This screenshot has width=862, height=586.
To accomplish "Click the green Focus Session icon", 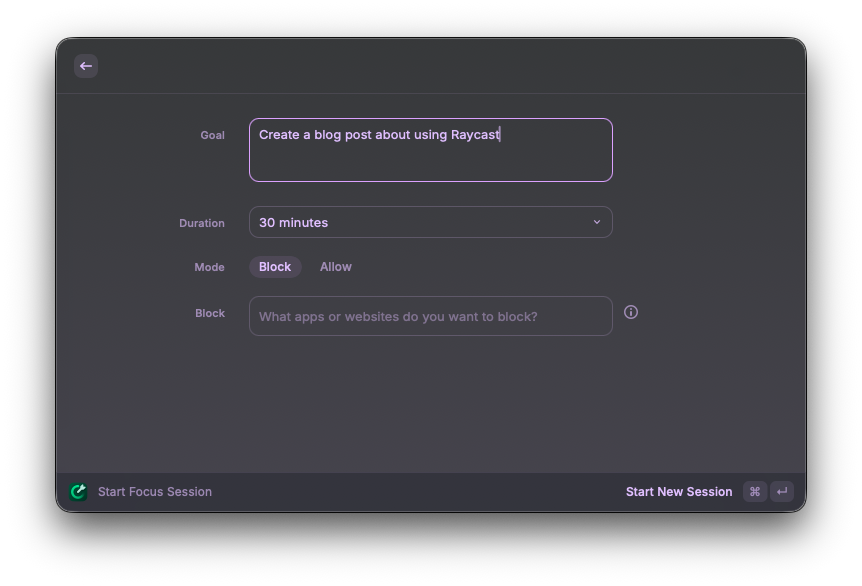I will pyautogui.click(x=79, y=492).
